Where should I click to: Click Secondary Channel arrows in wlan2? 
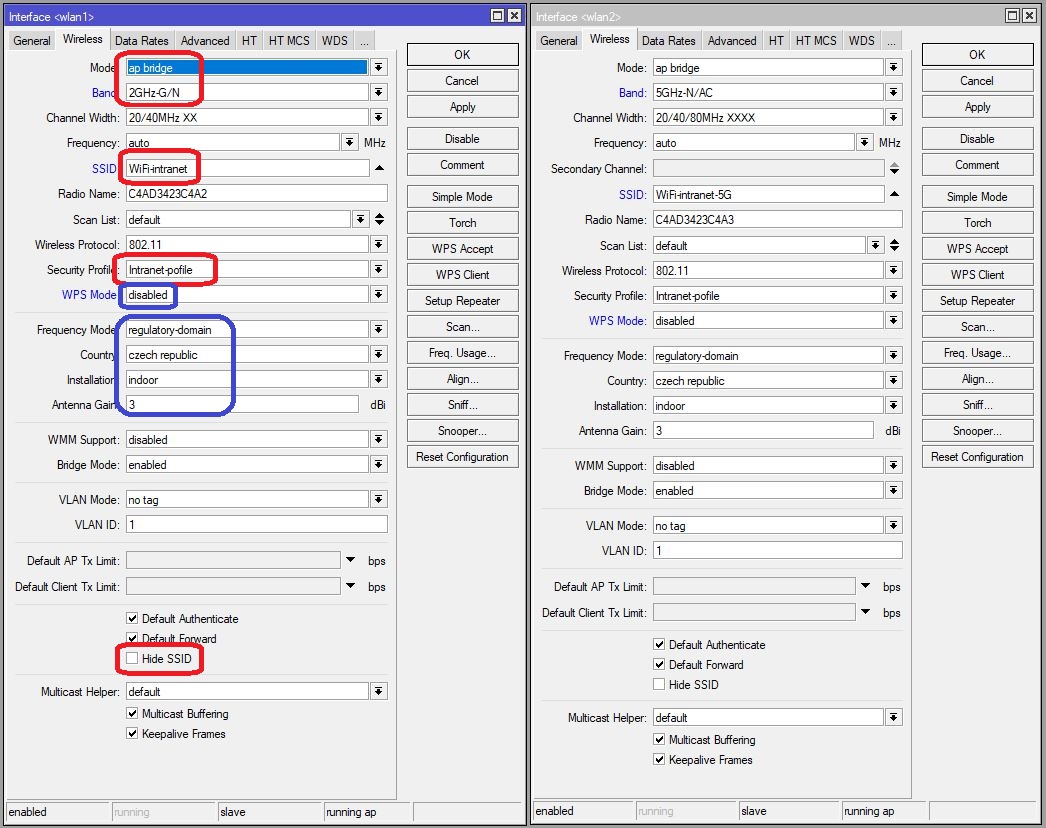[894, 169]
